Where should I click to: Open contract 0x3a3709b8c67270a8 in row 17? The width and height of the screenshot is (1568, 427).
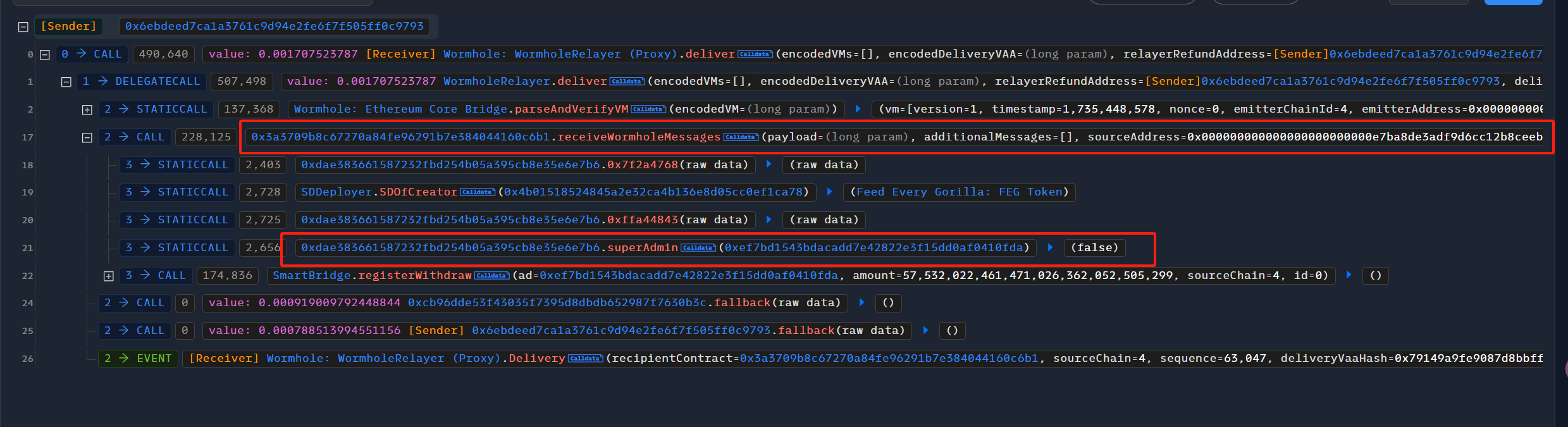click(x=400, y=137)
